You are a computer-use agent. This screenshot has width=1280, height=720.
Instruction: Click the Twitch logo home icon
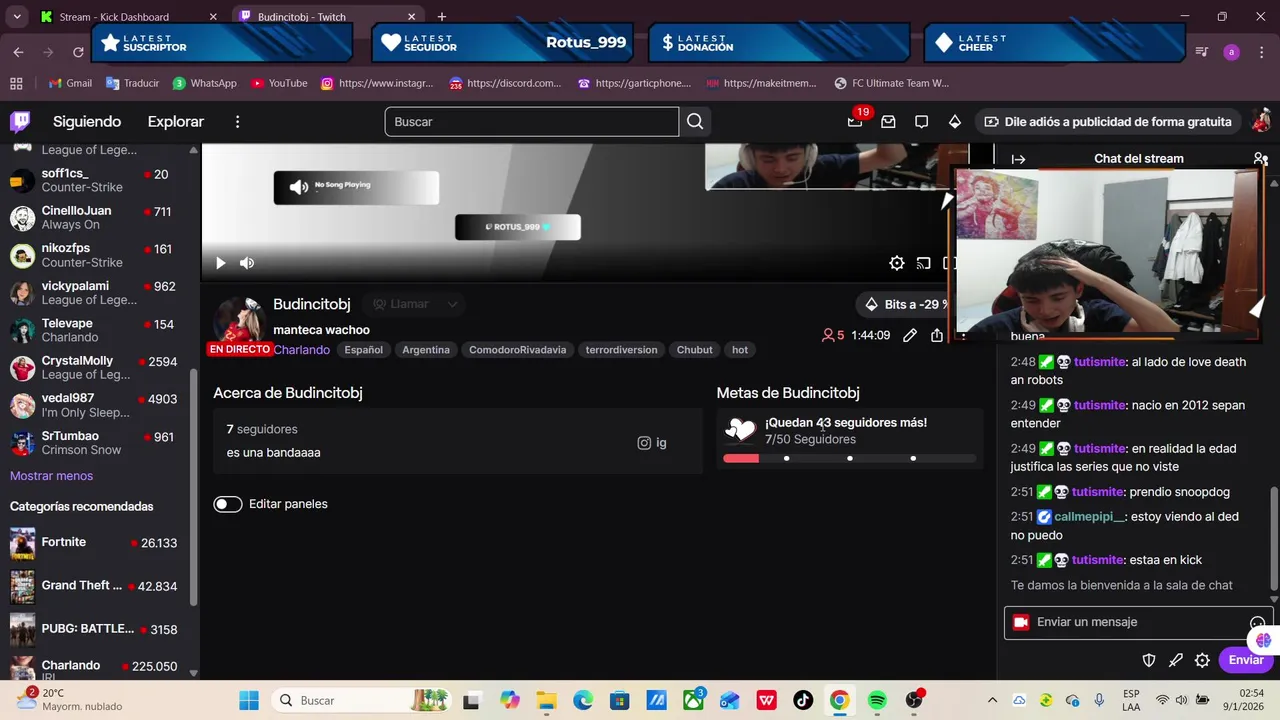[20, 122]
